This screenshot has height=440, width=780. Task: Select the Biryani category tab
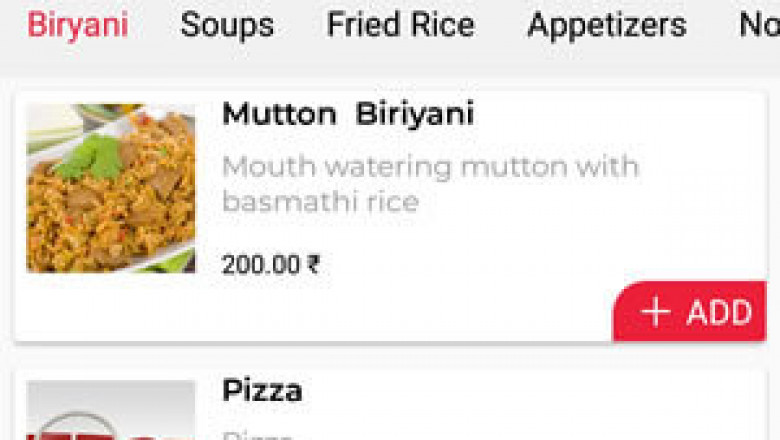(x=77, y=25)
